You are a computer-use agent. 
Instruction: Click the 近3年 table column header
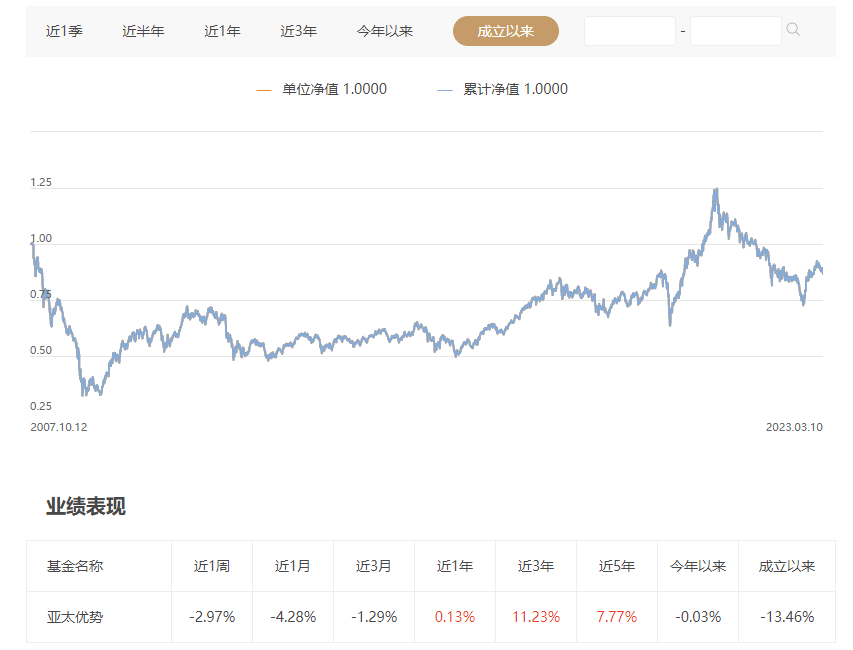coord(536,566)
